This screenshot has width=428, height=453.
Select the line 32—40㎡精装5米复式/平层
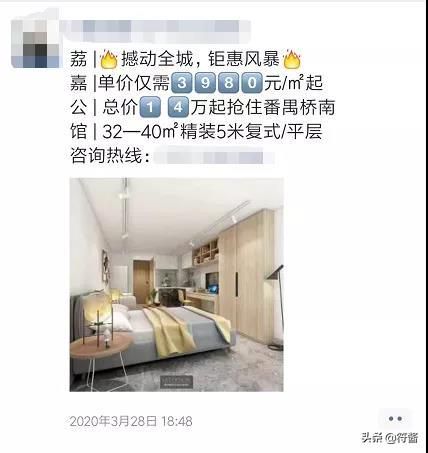click(212, 132)
